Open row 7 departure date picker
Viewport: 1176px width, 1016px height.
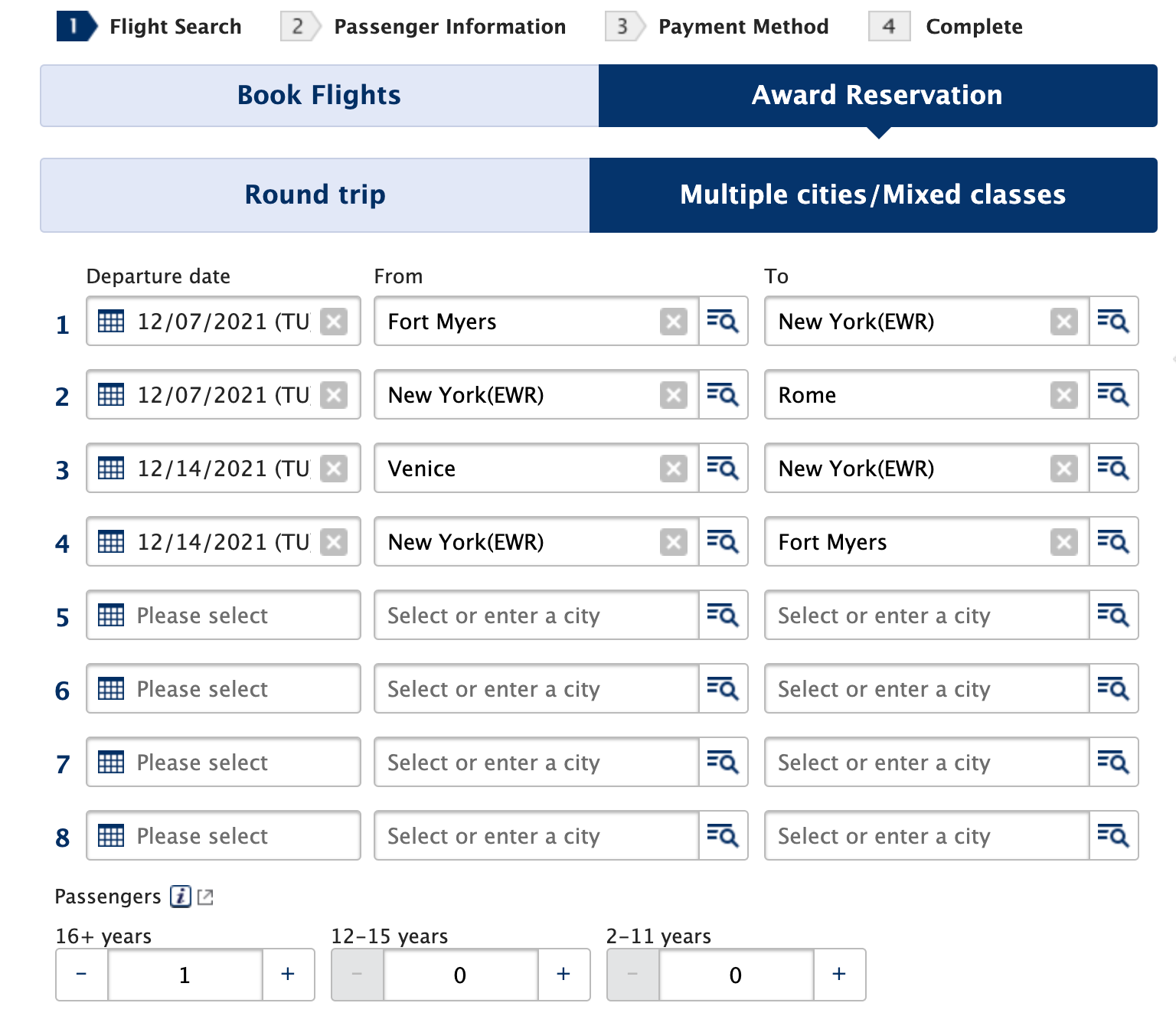(x=222, y=762)
